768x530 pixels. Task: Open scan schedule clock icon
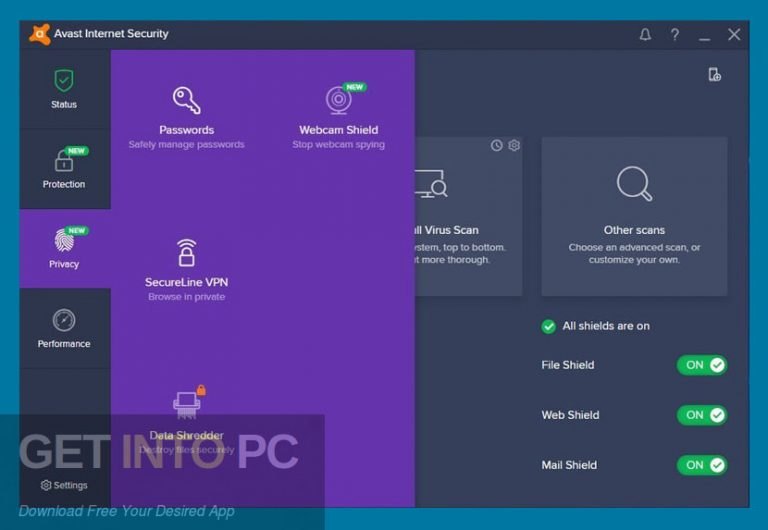497,145
